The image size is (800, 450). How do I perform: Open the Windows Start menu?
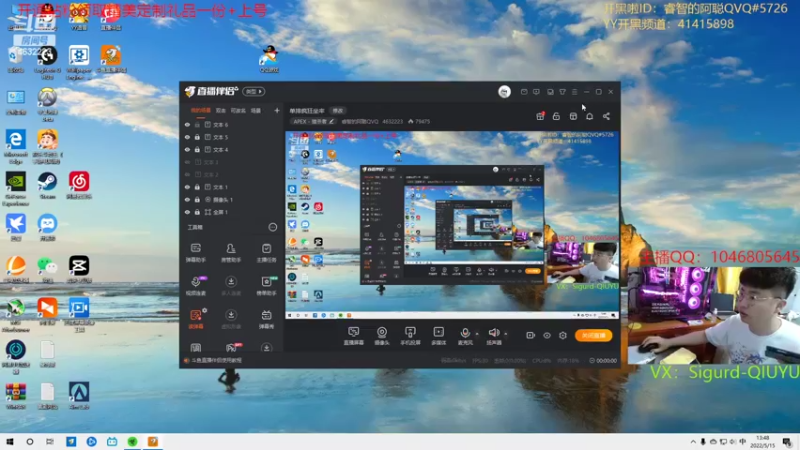(10, 442)
